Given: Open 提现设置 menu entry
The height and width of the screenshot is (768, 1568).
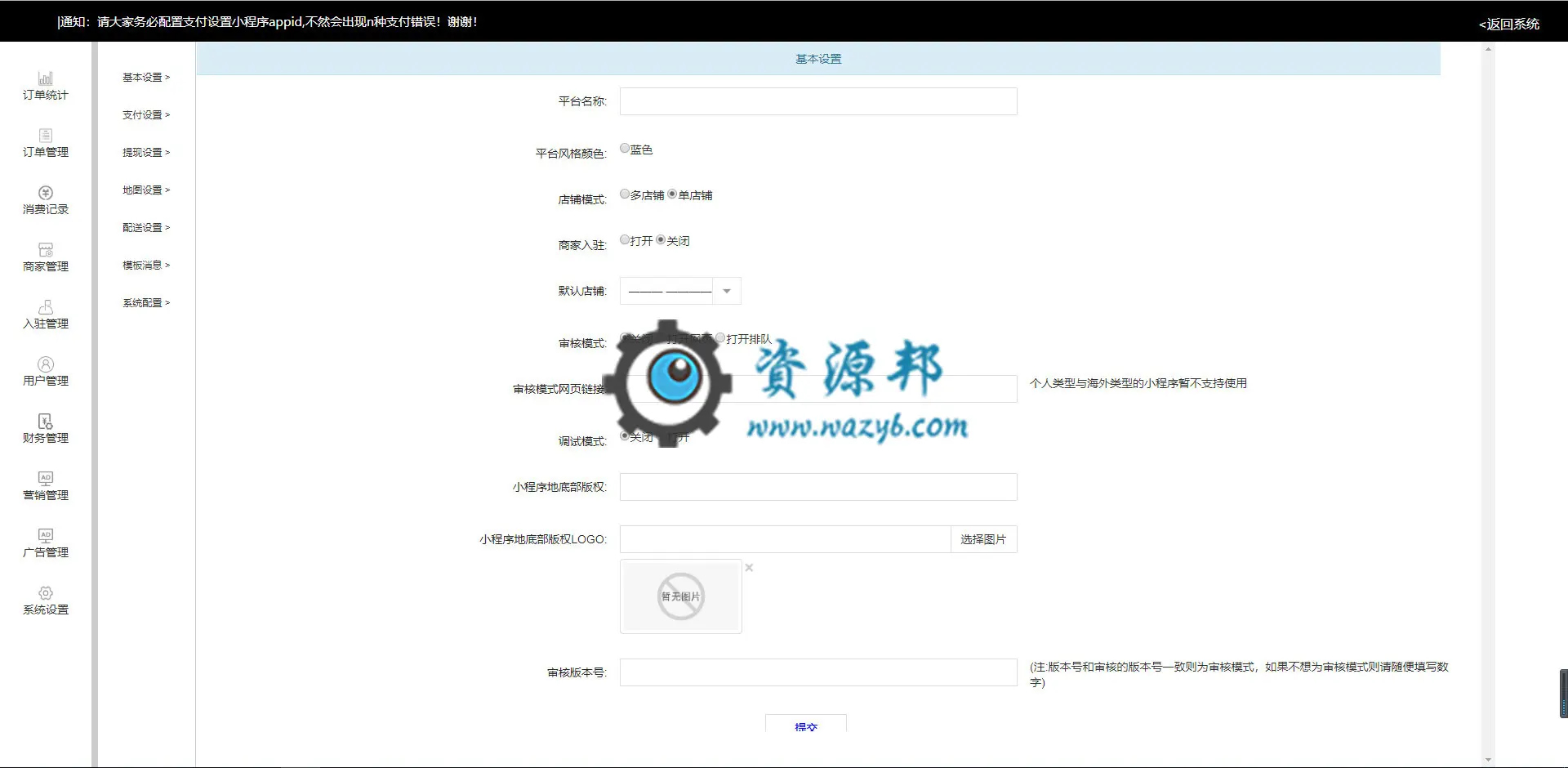Looking at the screenshot, I should [x=146, y=153].
